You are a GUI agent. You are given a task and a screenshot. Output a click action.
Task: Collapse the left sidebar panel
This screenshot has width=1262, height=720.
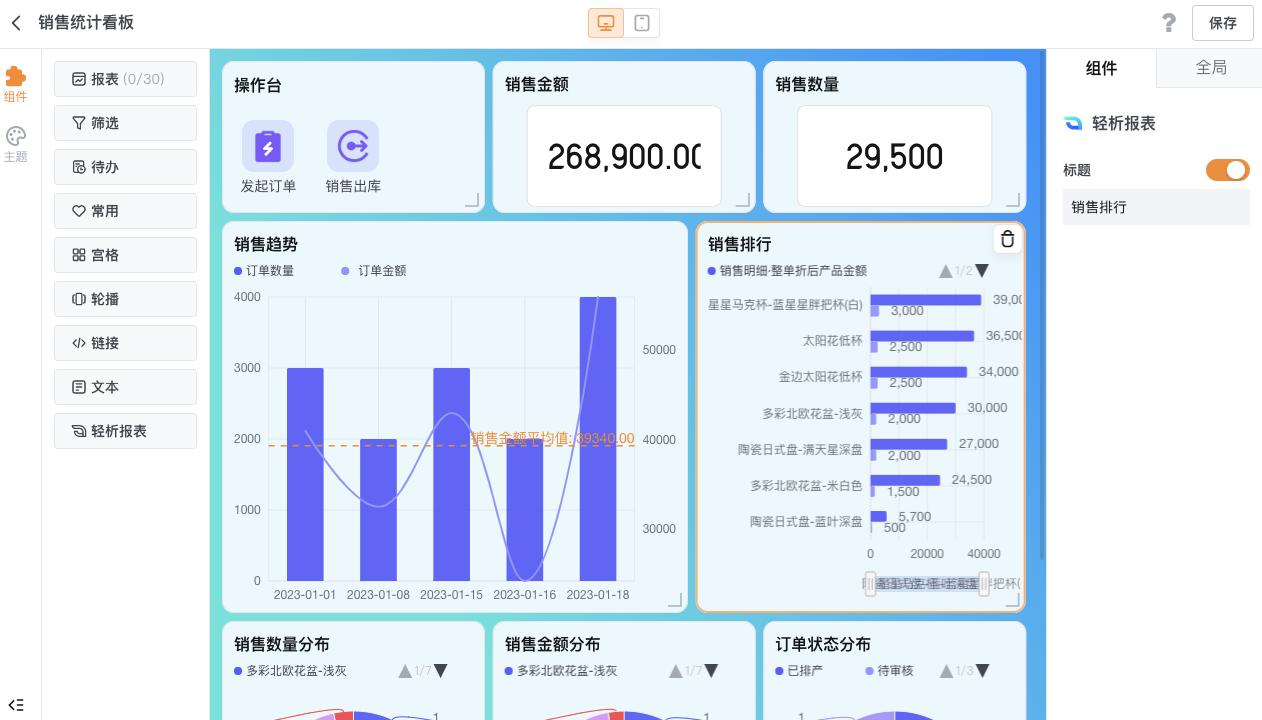[x=15, y=705]
